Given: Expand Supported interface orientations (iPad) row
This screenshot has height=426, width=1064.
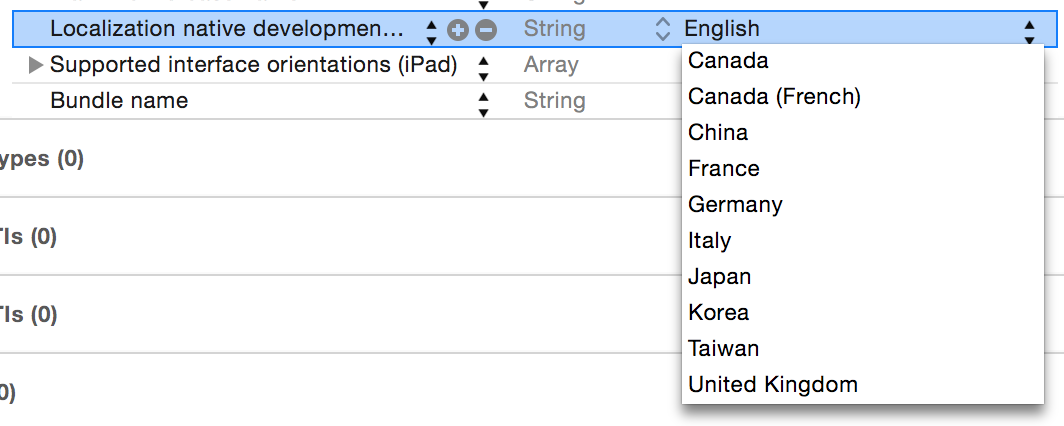Looking at the screenshot, I should click(36, 66).
